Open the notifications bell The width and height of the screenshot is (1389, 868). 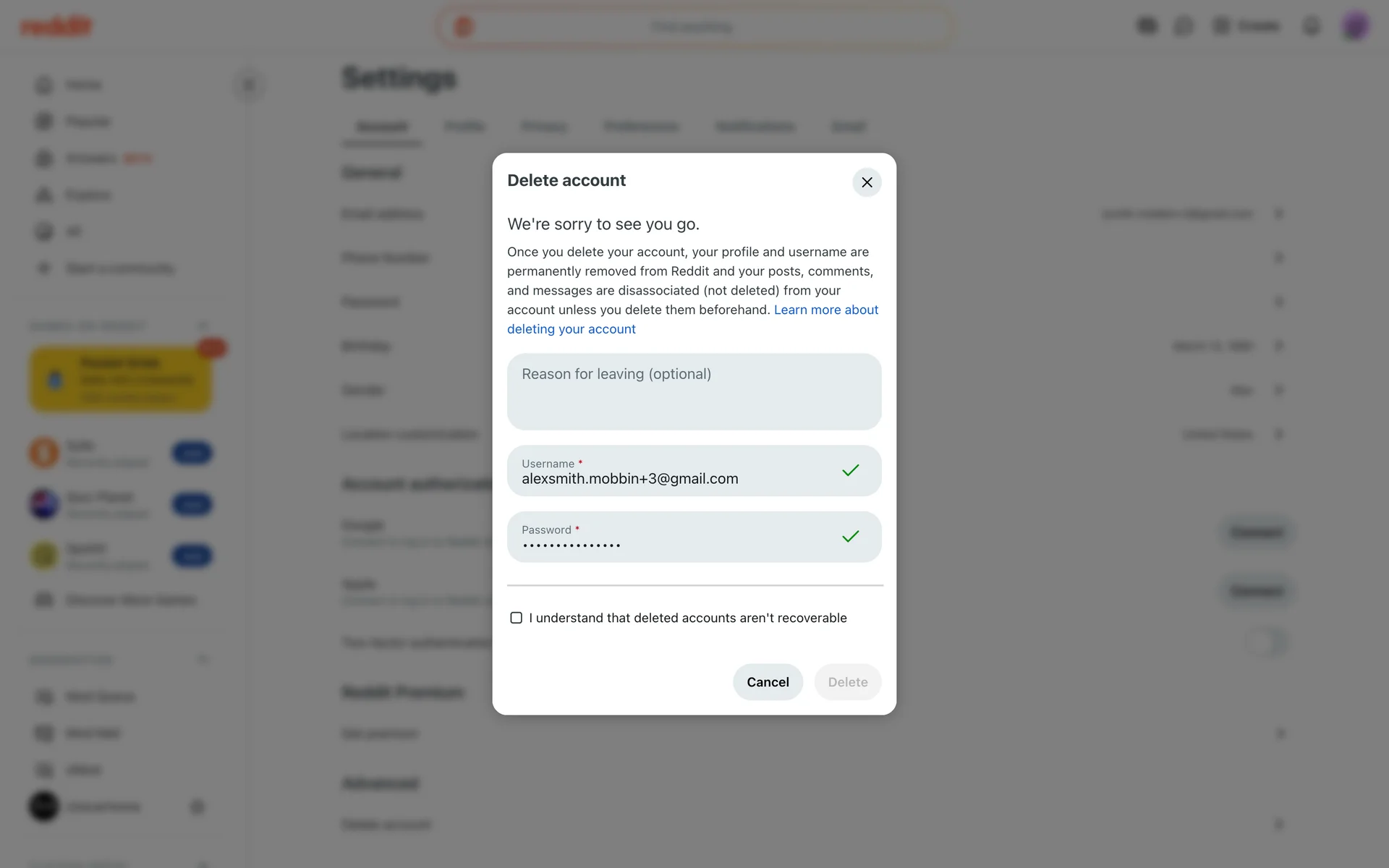[1311, 27]
